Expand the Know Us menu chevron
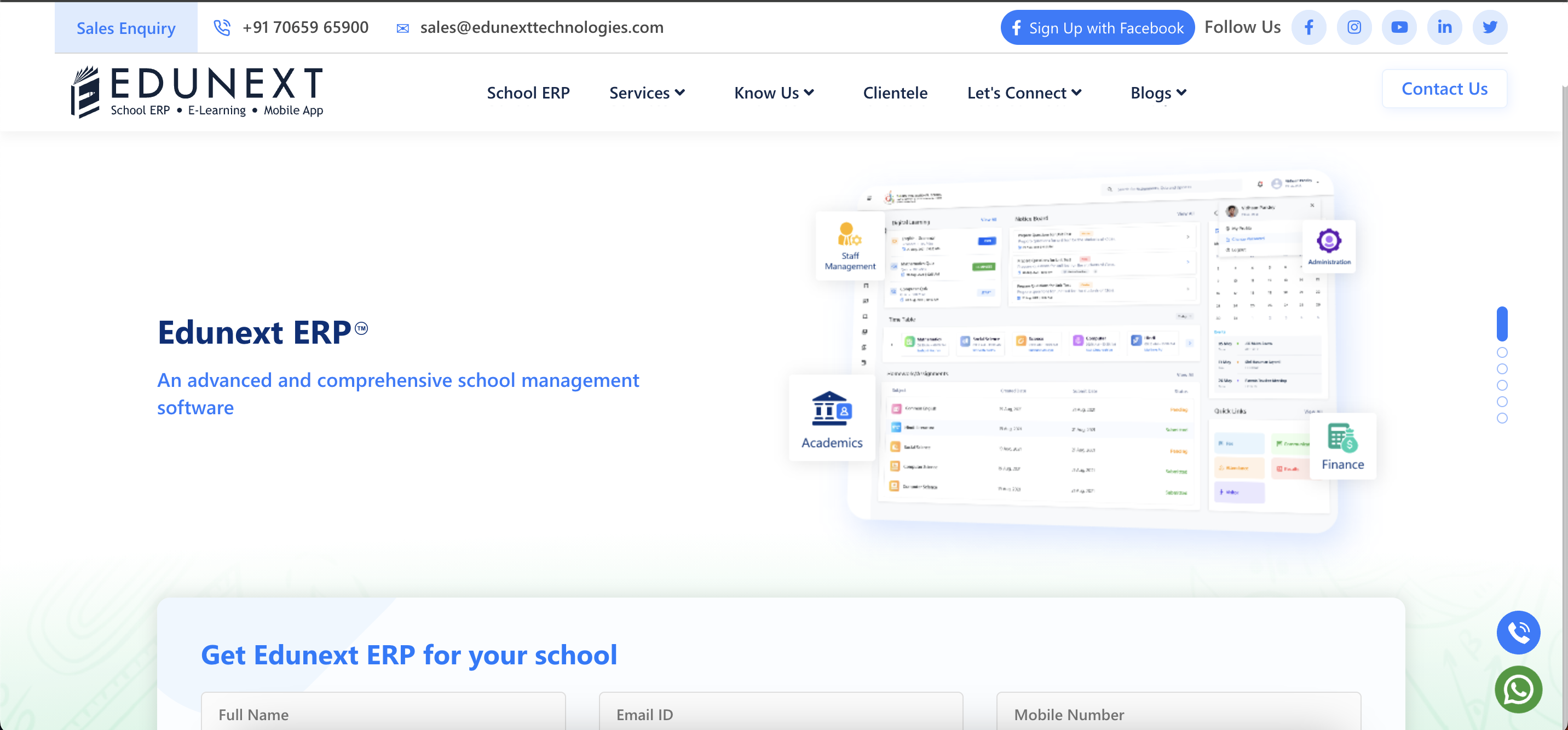The image size is (1568, 730). pos(808,92)
